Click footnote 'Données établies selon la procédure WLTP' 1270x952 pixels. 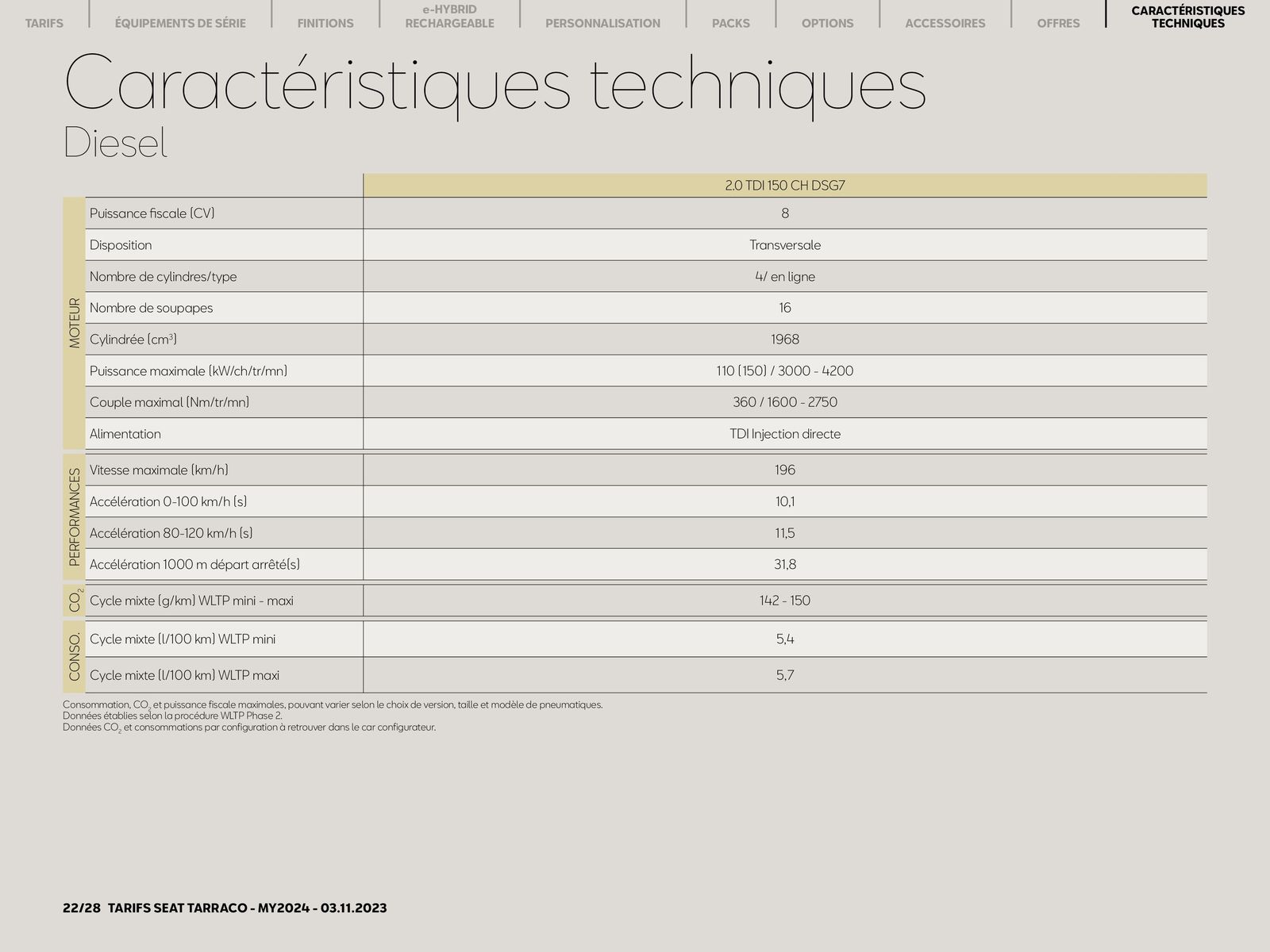(x=172, y=716)
